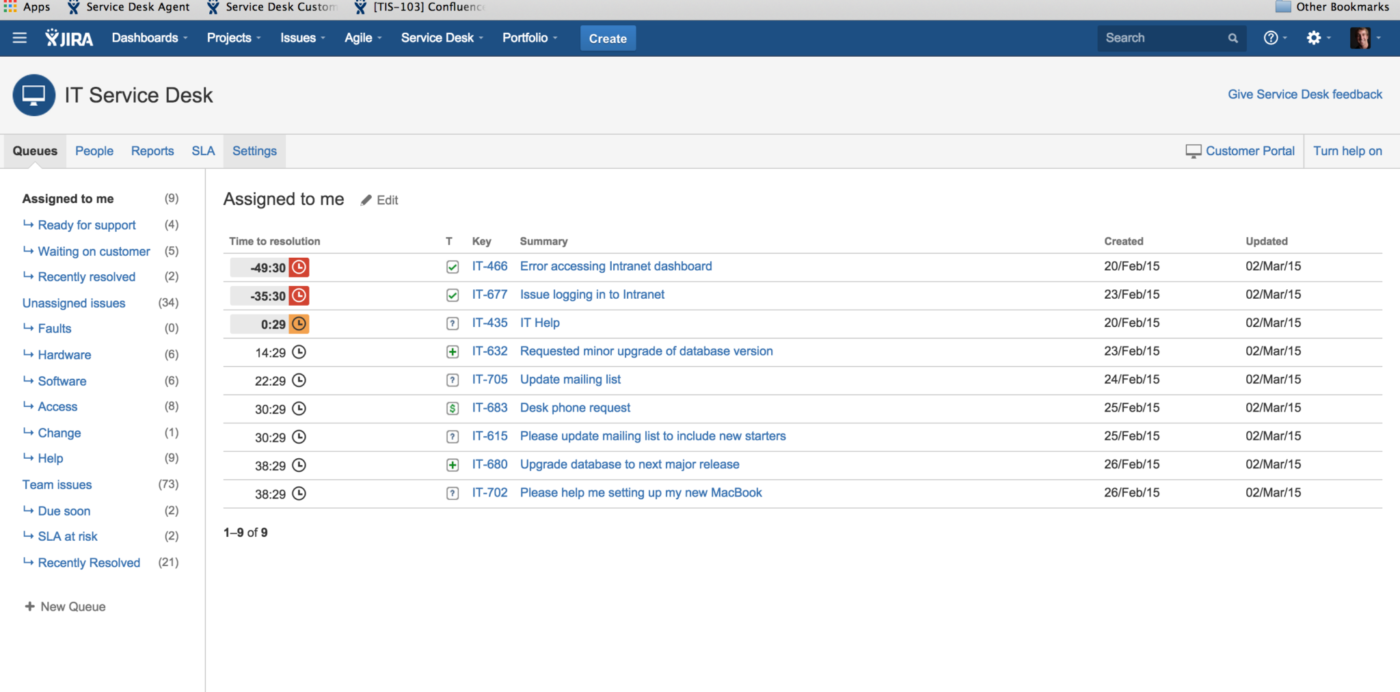The width and height of the screenshot is (1400, 692).
Task: Open the administration gear icon
Action: coord(1315,37)
